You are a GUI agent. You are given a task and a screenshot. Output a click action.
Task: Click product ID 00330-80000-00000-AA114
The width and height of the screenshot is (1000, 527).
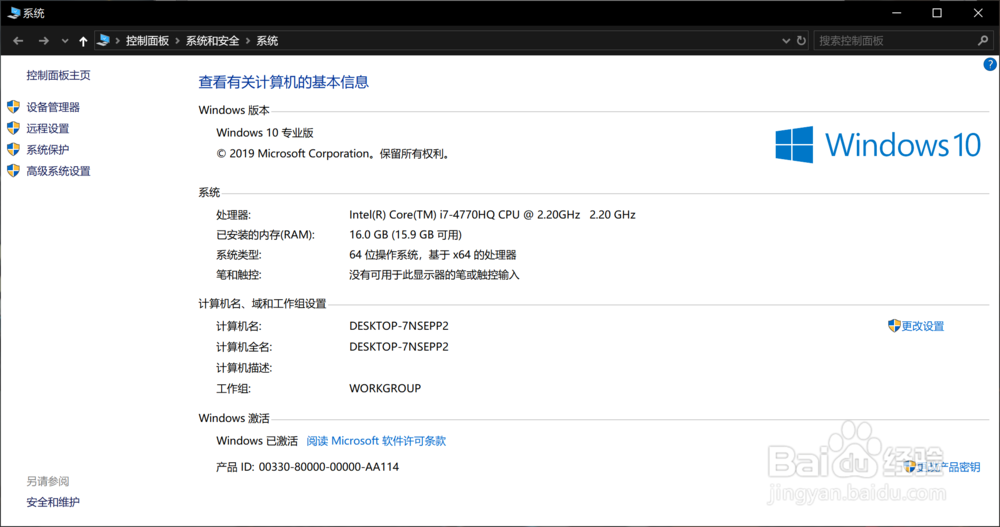pyautogui.click(x=328, y=467)
